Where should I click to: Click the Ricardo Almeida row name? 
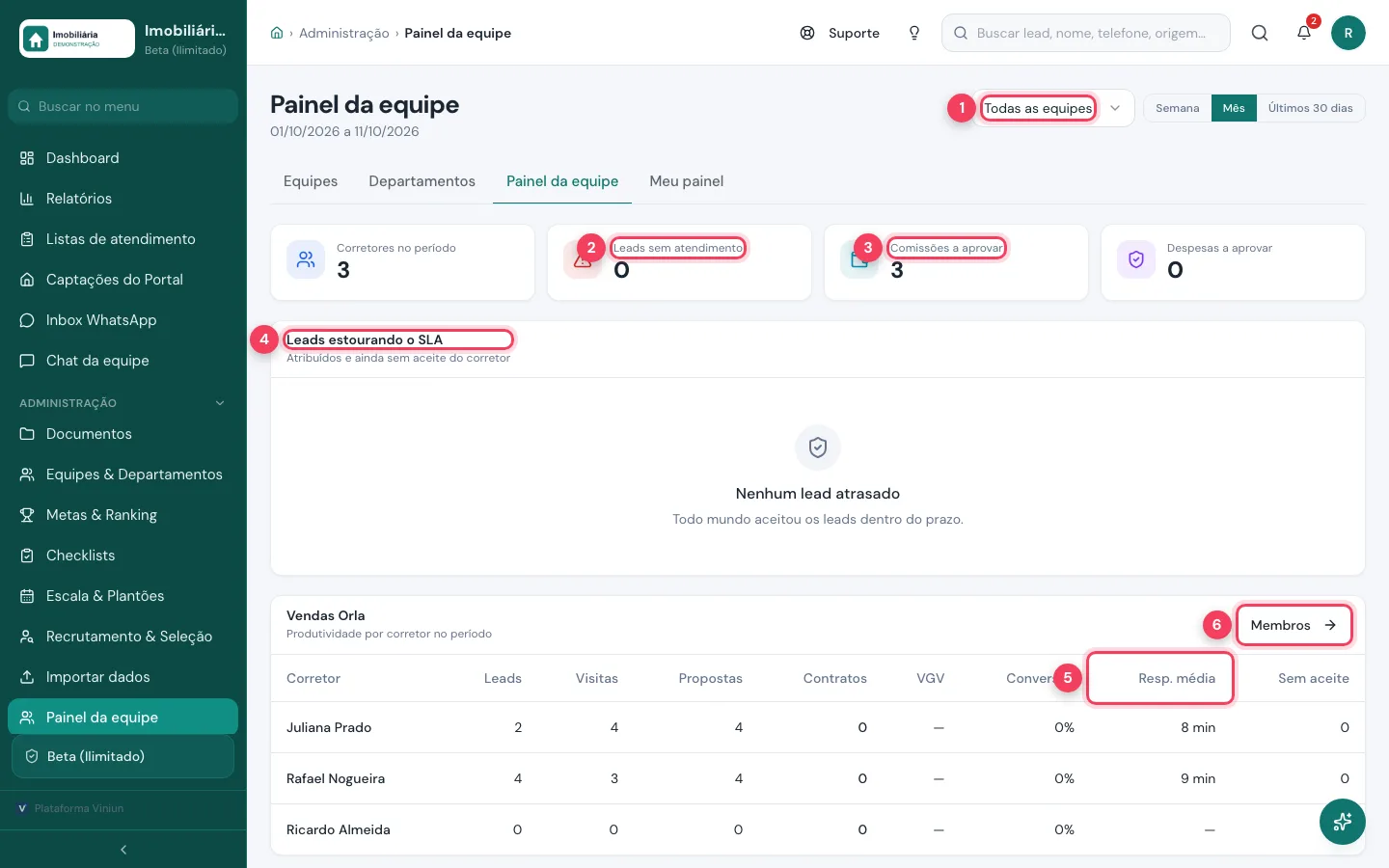click(339, 829)
